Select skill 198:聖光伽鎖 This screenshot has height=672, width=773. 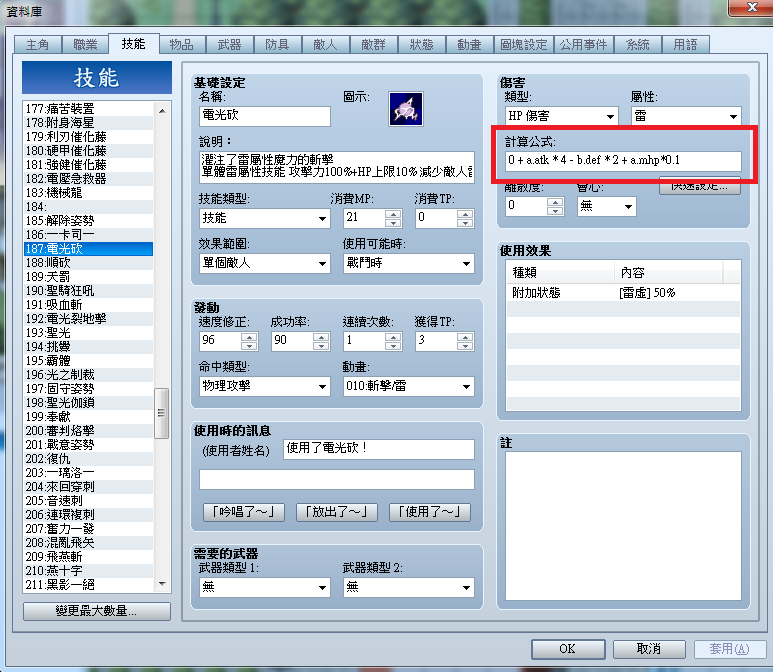tap(88, 403)
